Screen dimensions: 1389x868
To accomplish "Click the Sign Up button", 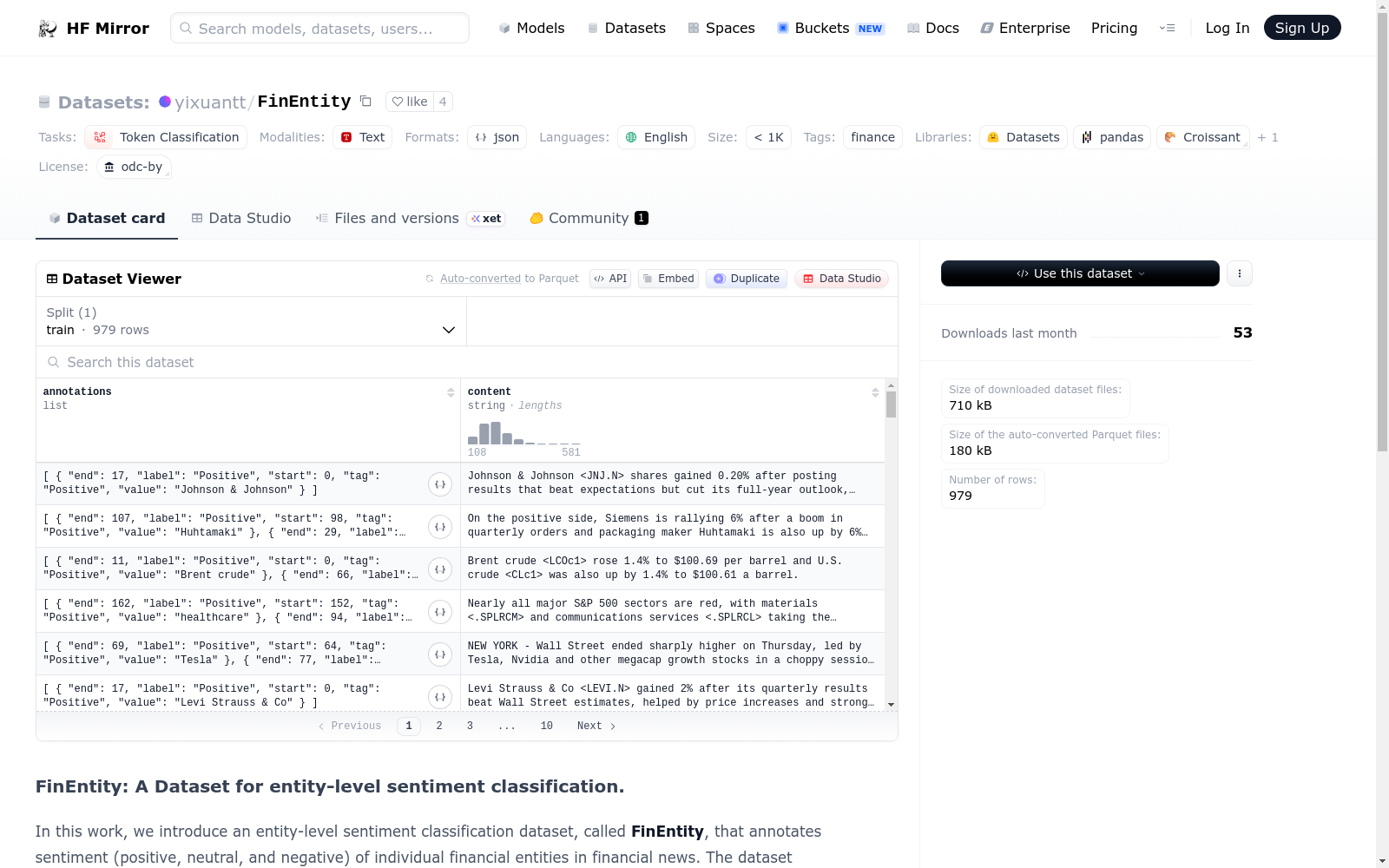I will pos(1302,28).
